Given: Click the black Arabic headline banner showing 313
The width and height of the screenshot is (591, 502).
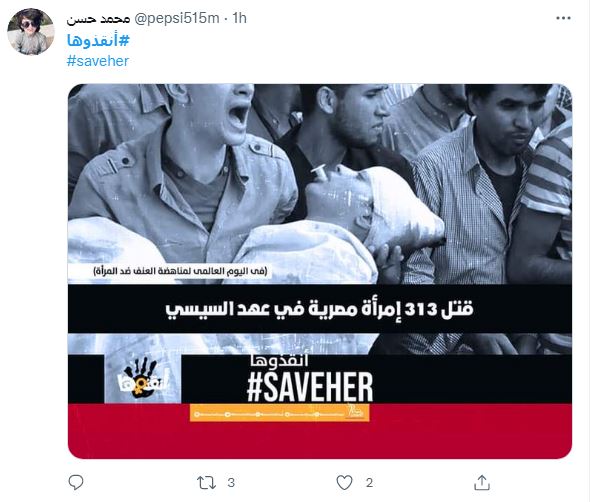Looking at the screenshot, I should pos(320,309).
